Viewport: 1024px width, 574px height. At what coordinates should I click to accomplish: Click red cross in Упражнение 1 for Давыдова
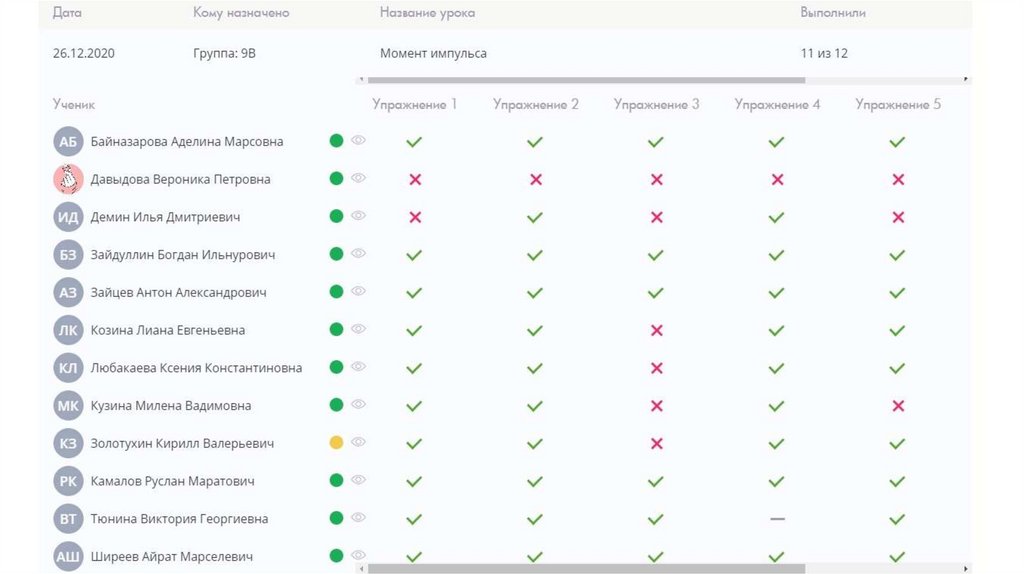[x=415, y=179]
